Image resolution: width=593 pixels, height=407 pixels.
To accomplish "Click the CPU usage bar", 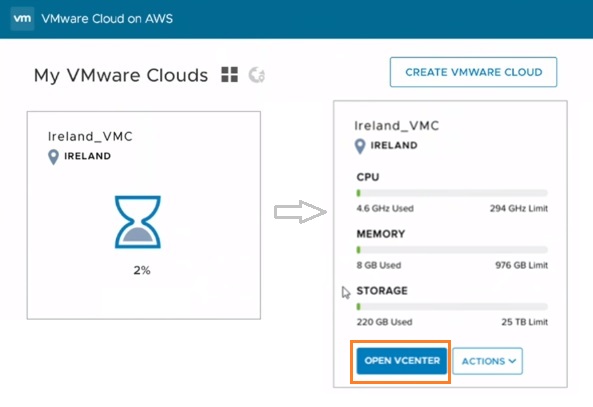I will pos(452,193).
